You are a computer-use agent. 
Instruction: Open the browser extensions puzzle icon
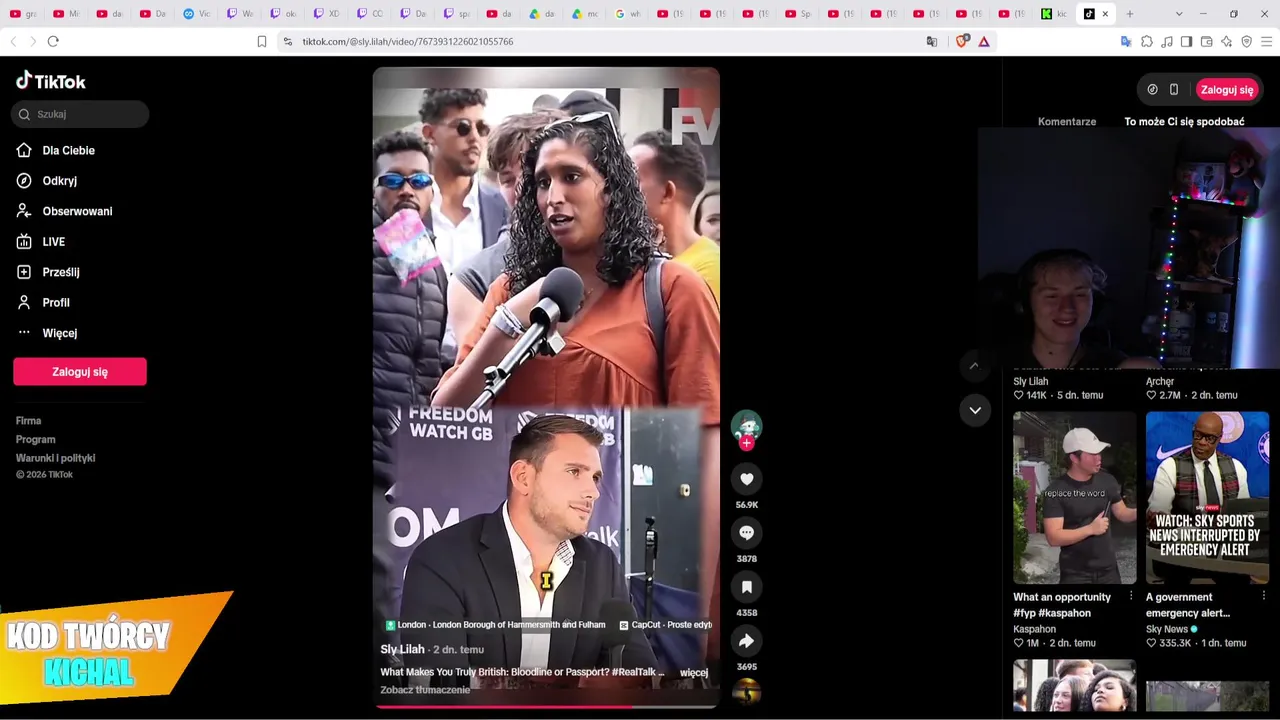pyautogui.click(x=1147, y=41)
